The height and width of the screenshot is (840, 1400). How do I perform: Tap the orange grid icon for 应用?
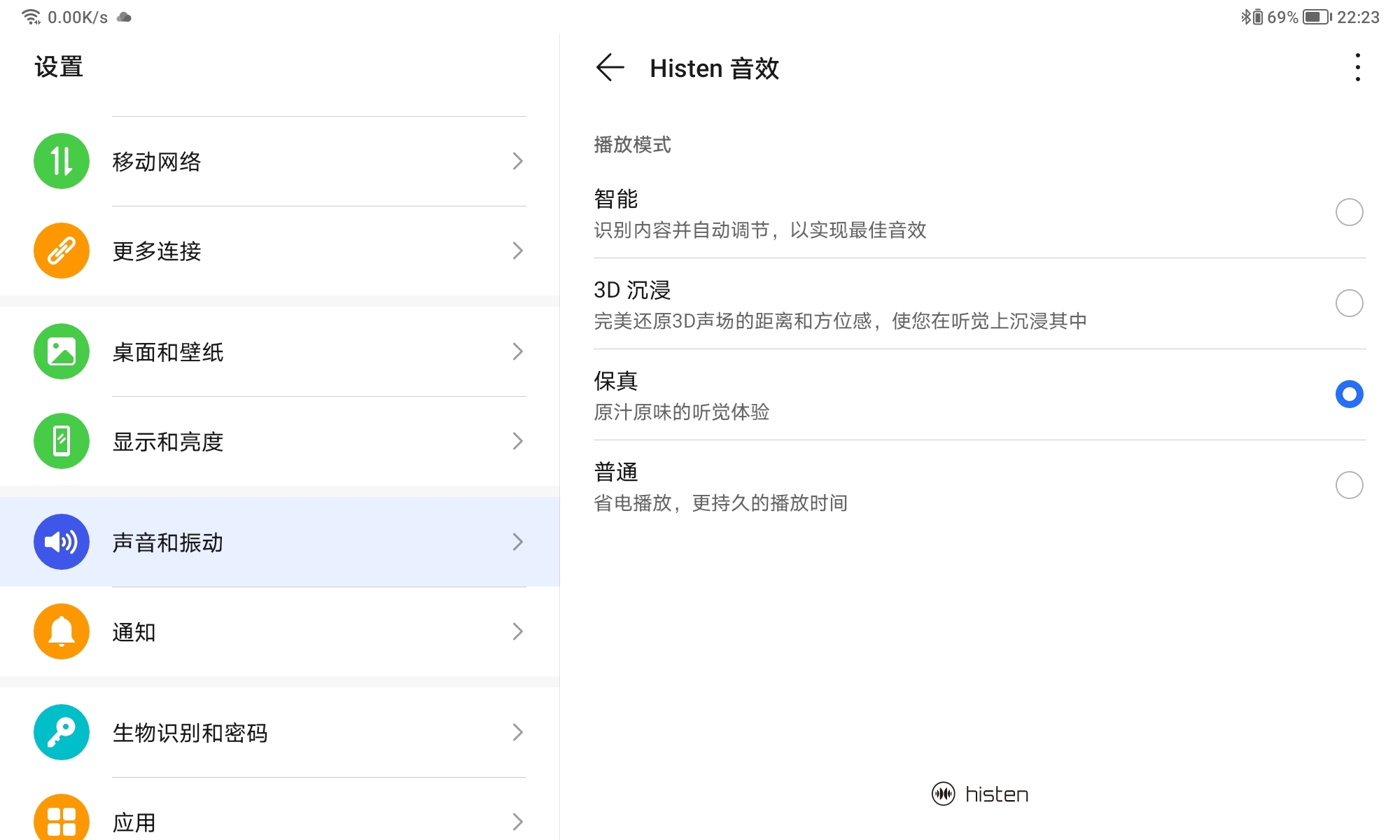point(62,819)
